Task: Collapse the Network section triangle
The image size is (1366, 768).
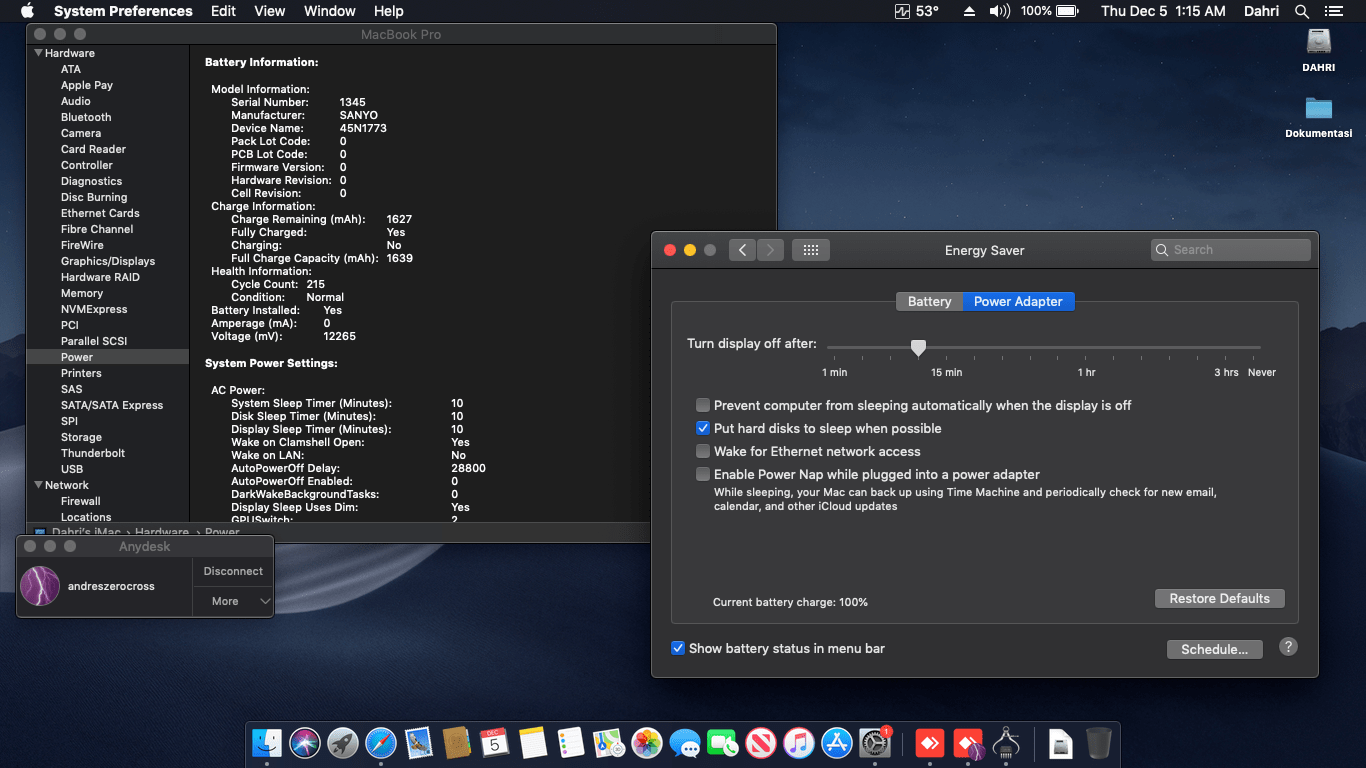Action: pyautogui.click(x=38, y=485)
